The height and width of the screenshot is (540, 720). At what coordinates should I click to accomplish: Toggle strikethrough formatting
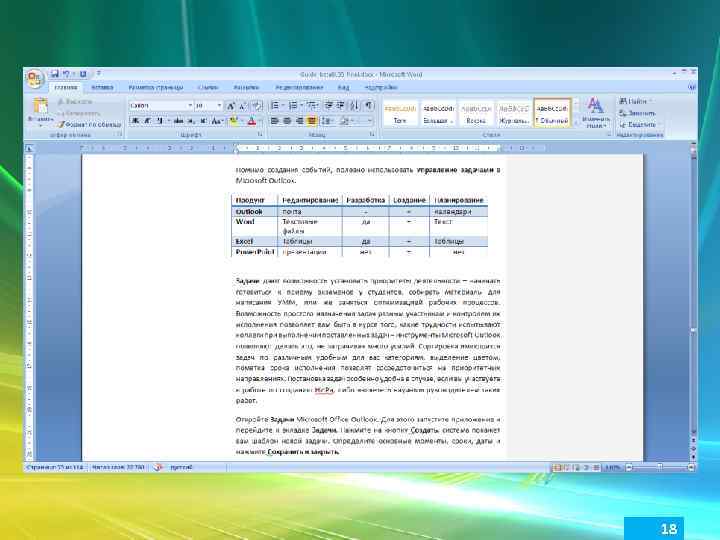pos(179,121)
